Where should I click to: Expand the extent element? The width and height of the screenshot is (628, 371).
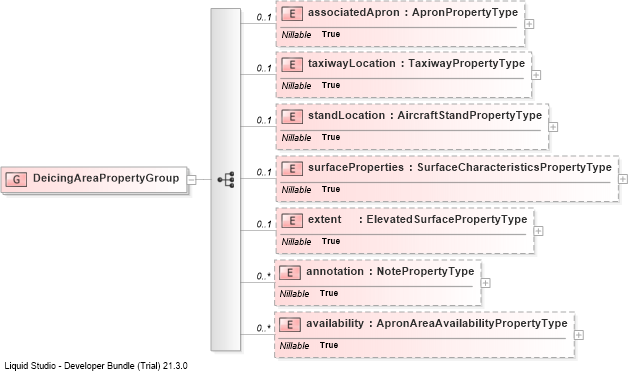538,231
